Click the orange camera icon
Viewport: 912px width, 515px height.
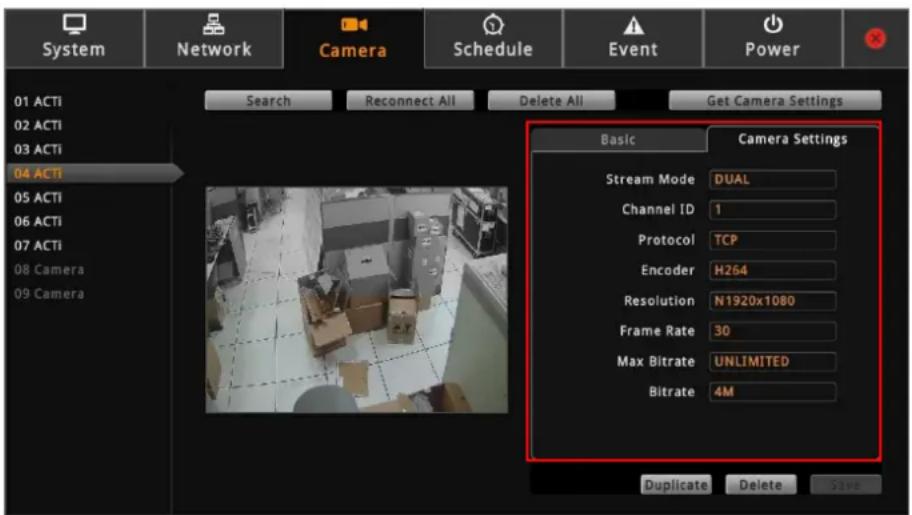(354, 24)
